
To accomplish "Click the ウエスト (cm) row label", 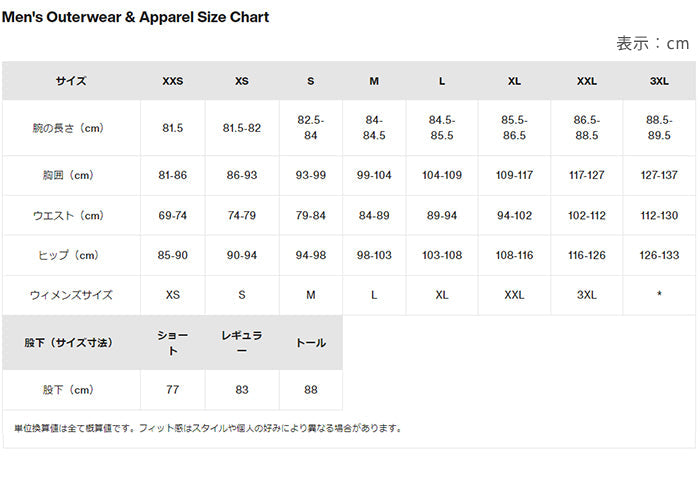I will pyautogui.click(x=68, y=215).
